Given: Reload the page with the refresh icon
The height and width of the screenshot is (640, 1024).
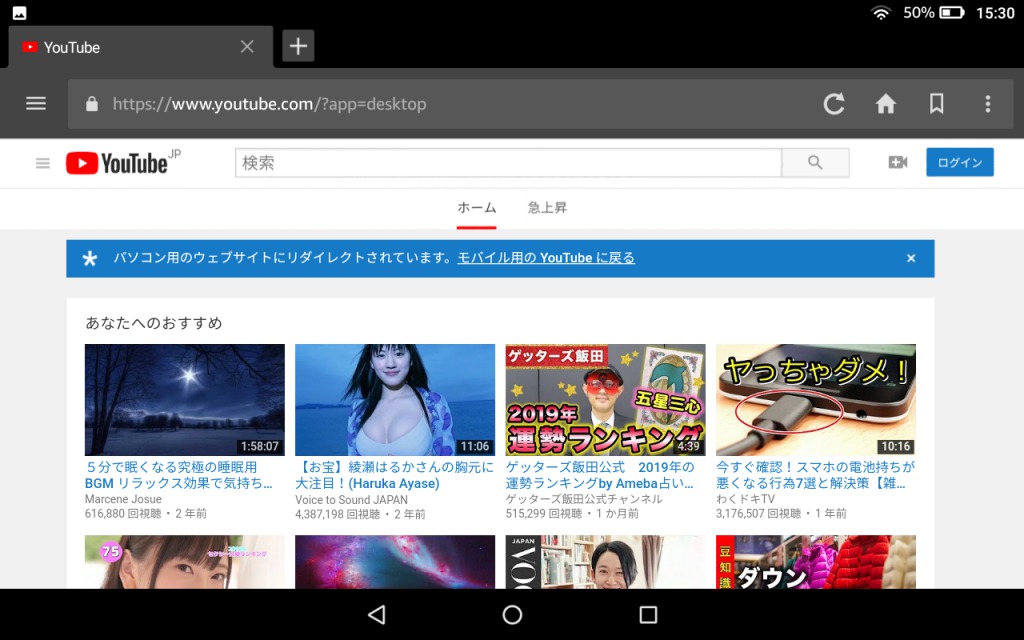Looking at the screenshot, I should coord(834,103).
